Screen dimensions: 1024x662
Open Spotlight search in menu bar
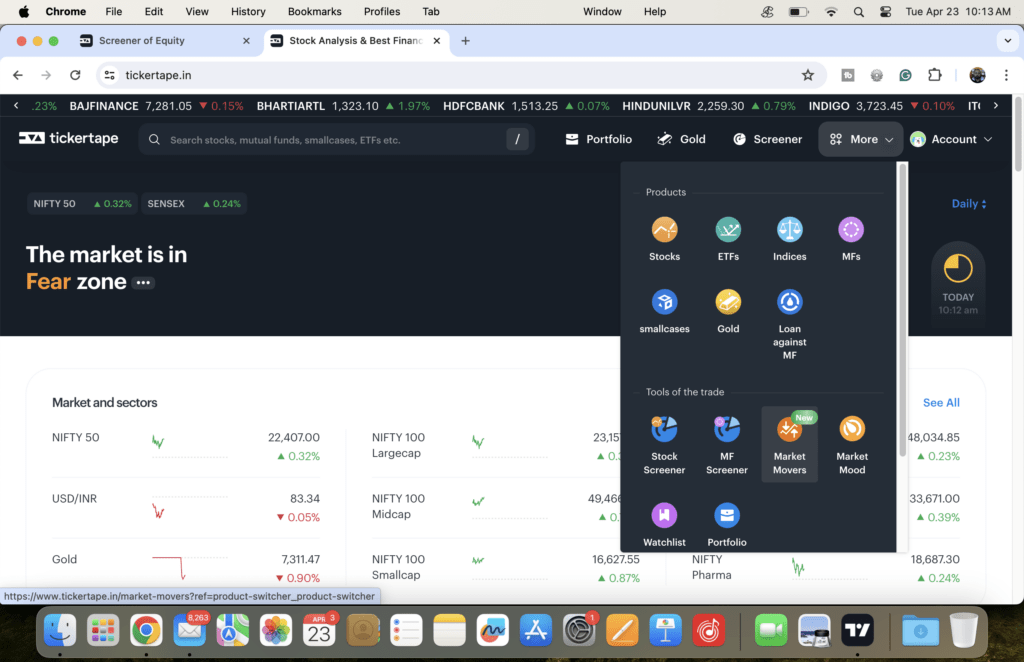(858, 12)
